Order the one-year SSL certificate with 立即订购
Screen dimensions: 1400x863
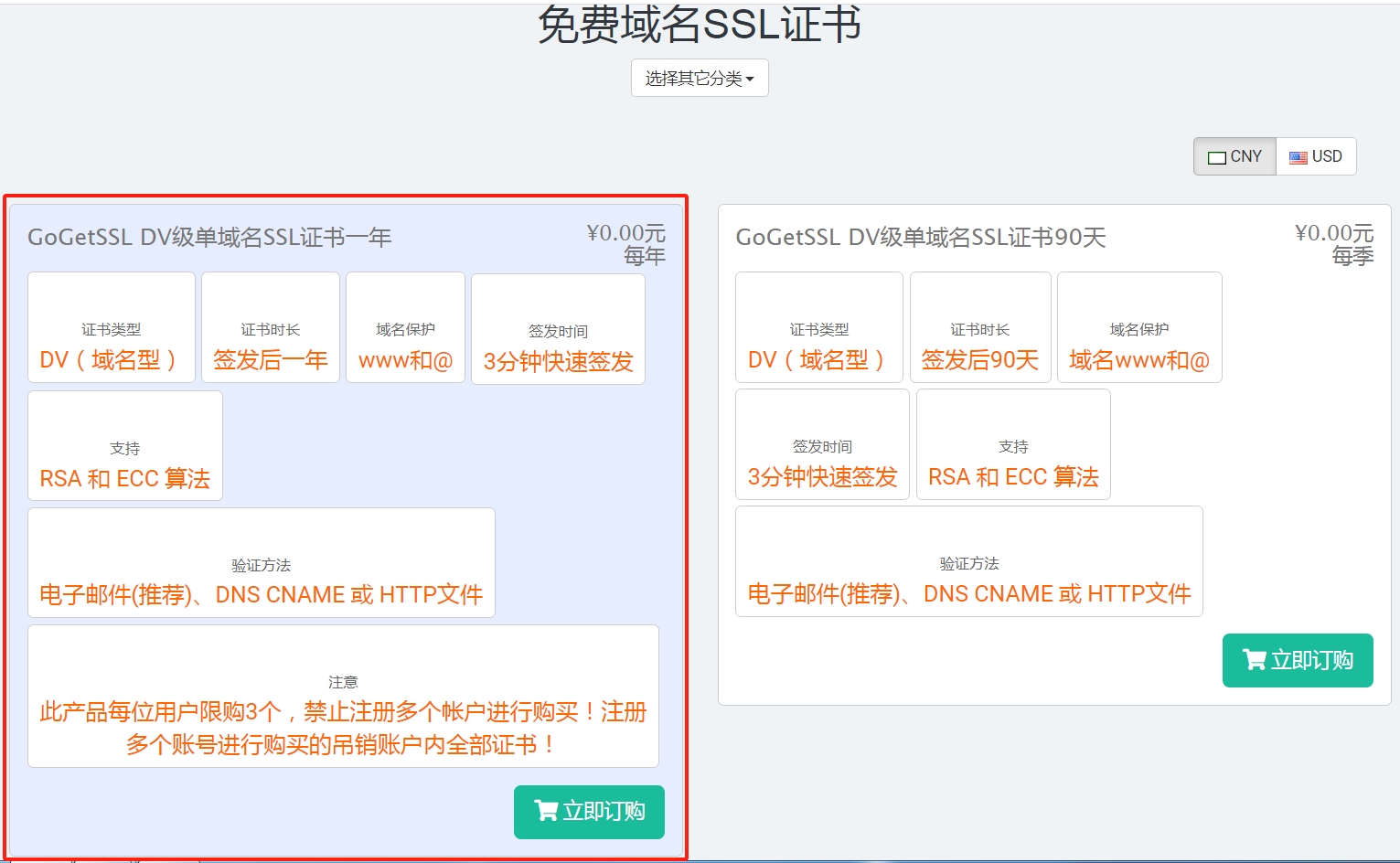pos(589,812)
